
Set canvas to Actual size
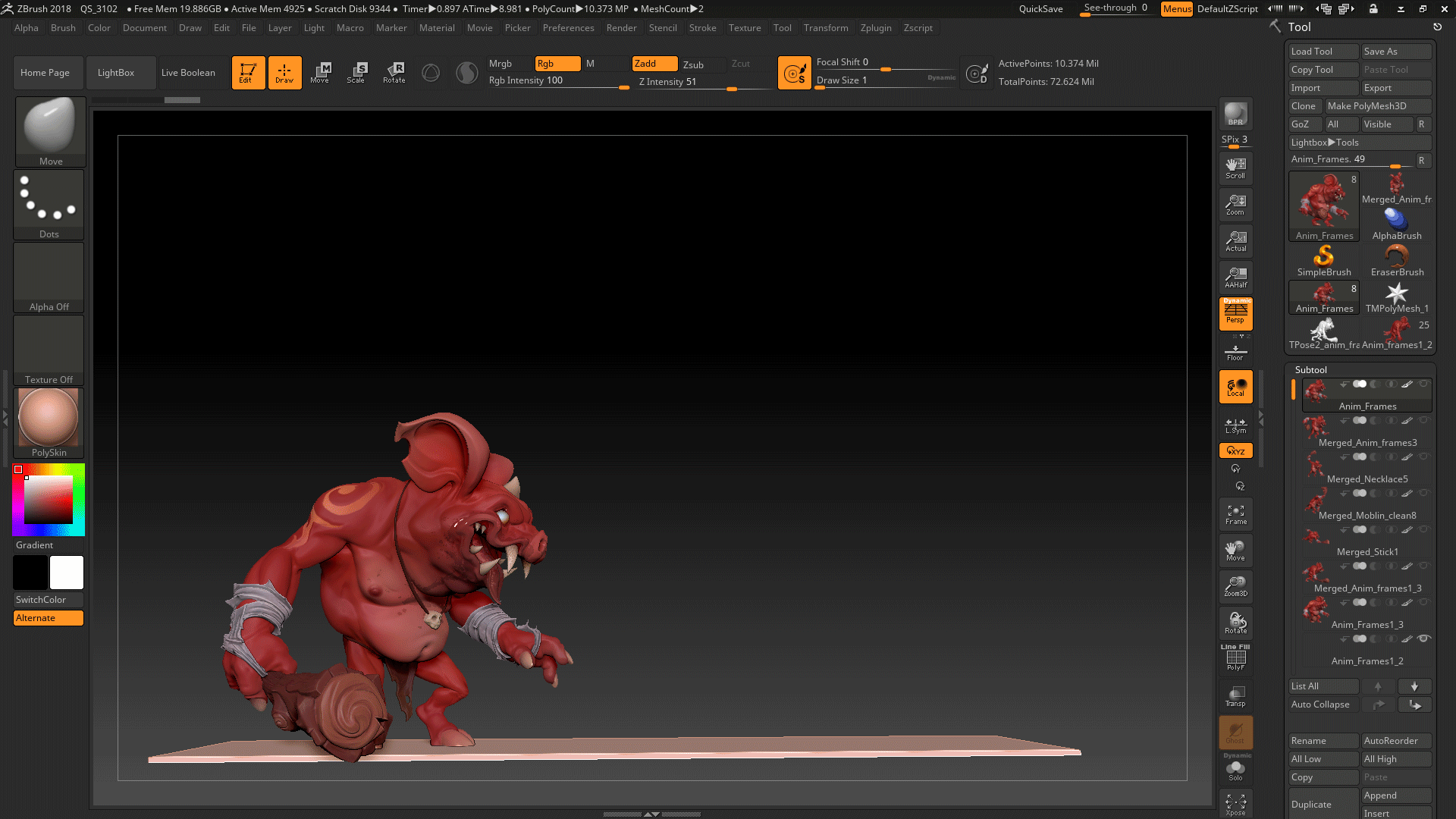1235,241
